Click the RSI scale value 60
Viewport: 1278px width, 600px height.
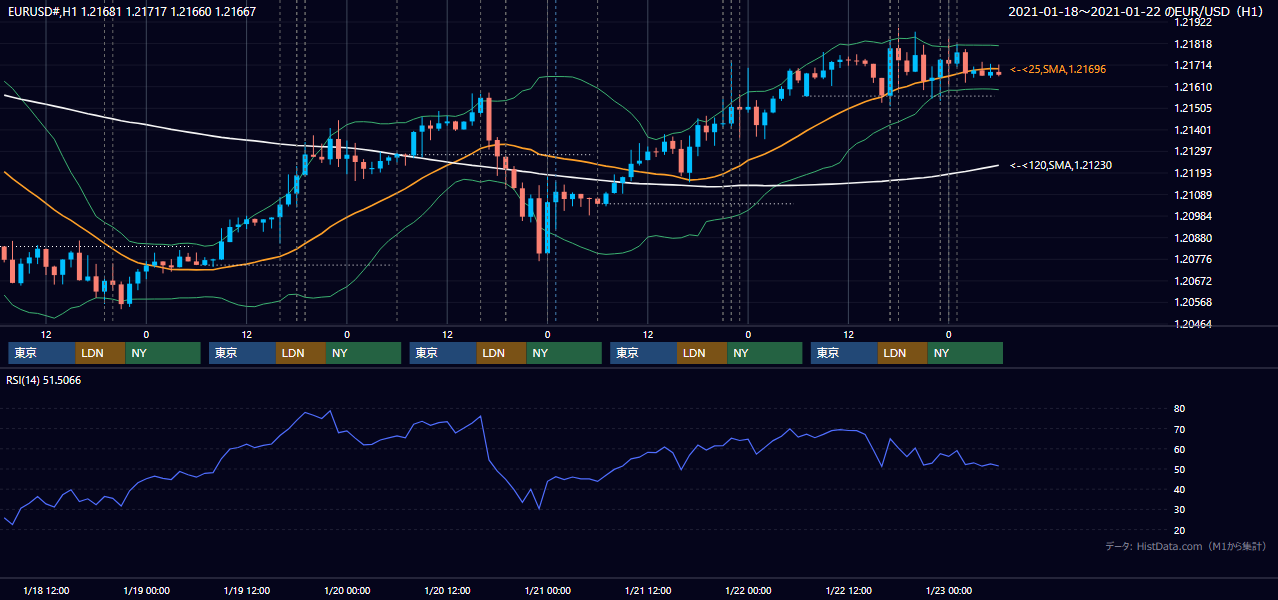[1180, 449]
